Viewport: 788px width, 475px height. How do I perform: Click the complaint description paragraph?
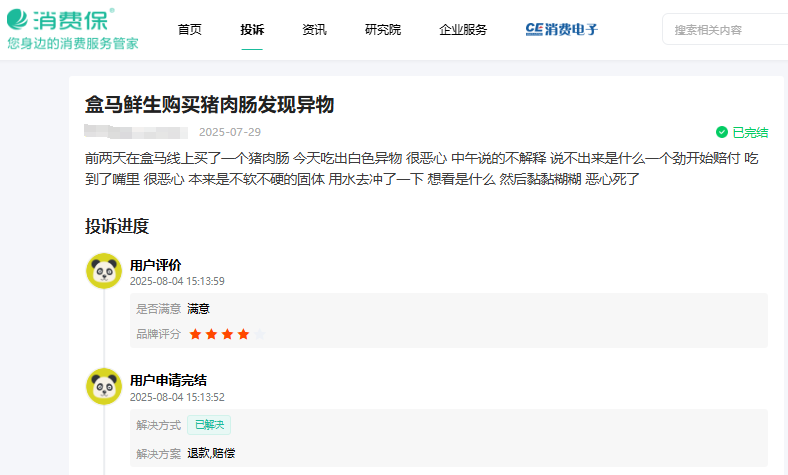(x=421, y=168)
